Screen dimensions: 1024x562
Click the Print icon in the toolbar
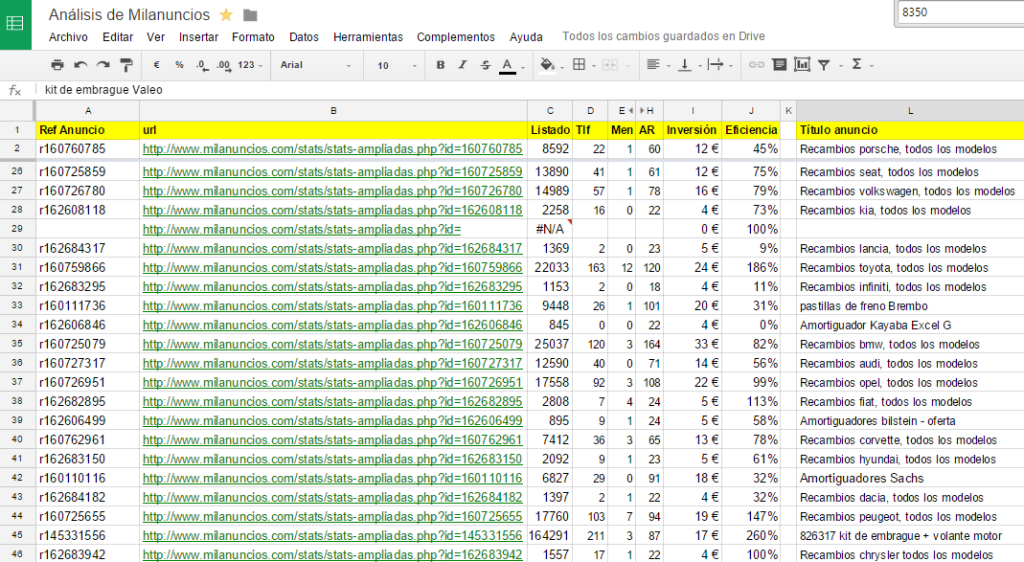[x=57, y=65]
